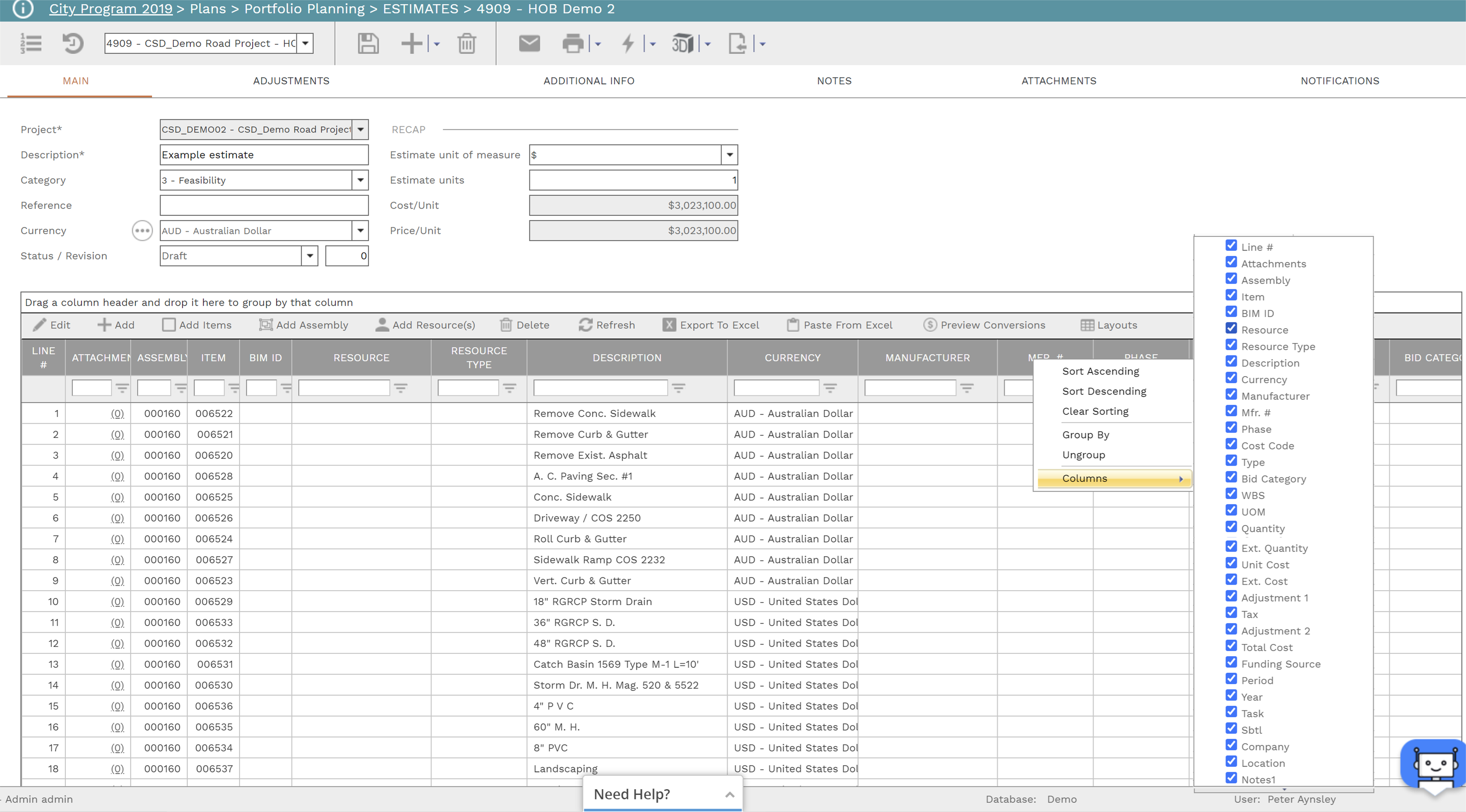Toggle the Notes1 column checkbox
This screenshot has height=812, width=1466.
[1231, 778]
